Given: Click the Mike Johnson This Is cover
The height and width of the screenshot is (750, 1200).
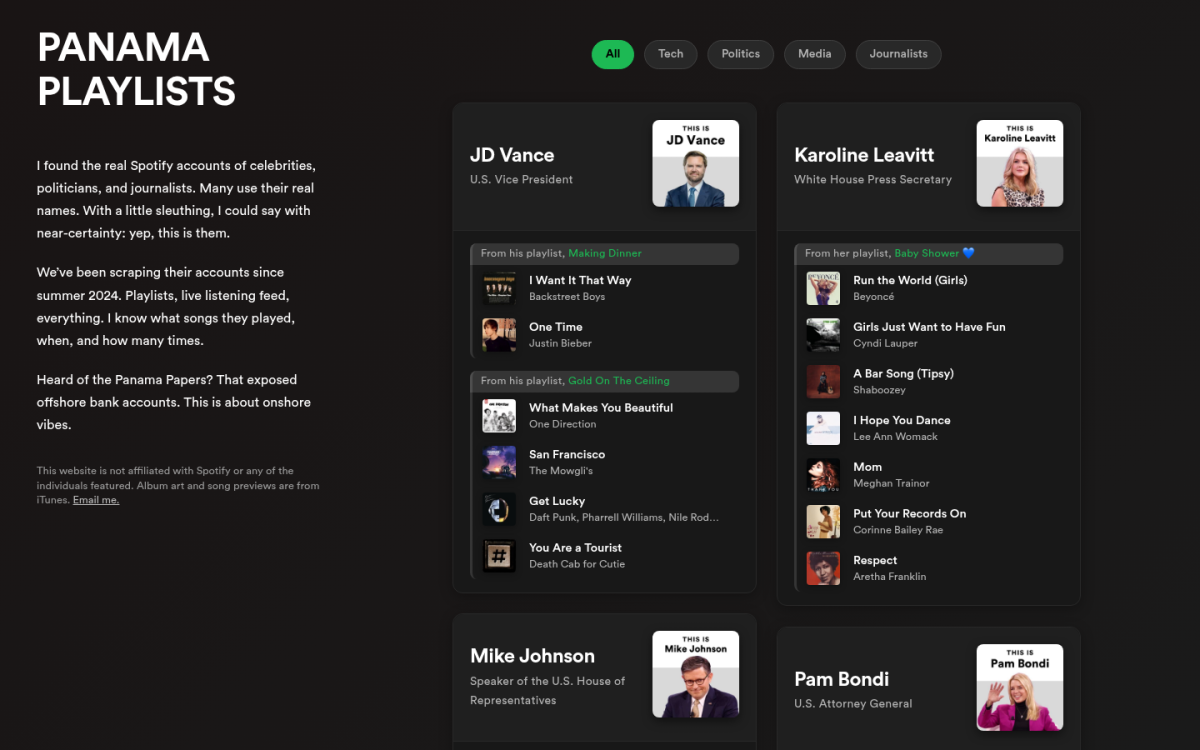Looking at the screenshot, I should point(696,674).
